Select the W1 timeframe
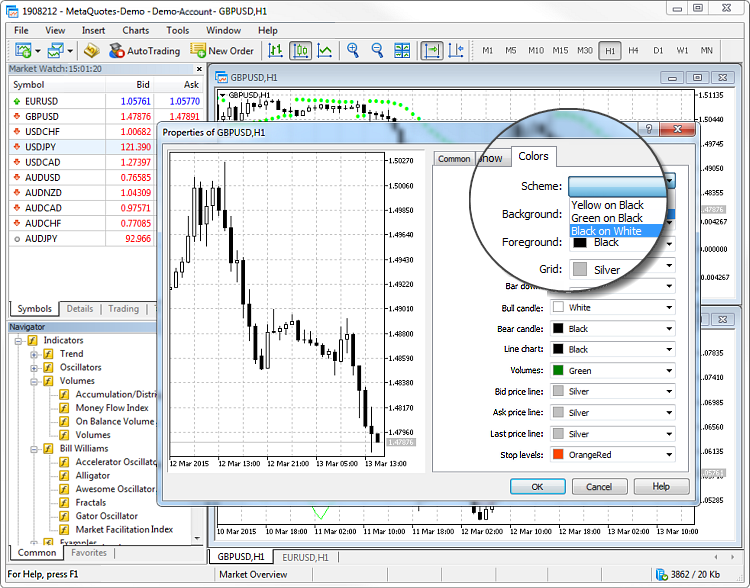This screenshot has width=750, height=588. click(x=682, y=50)
